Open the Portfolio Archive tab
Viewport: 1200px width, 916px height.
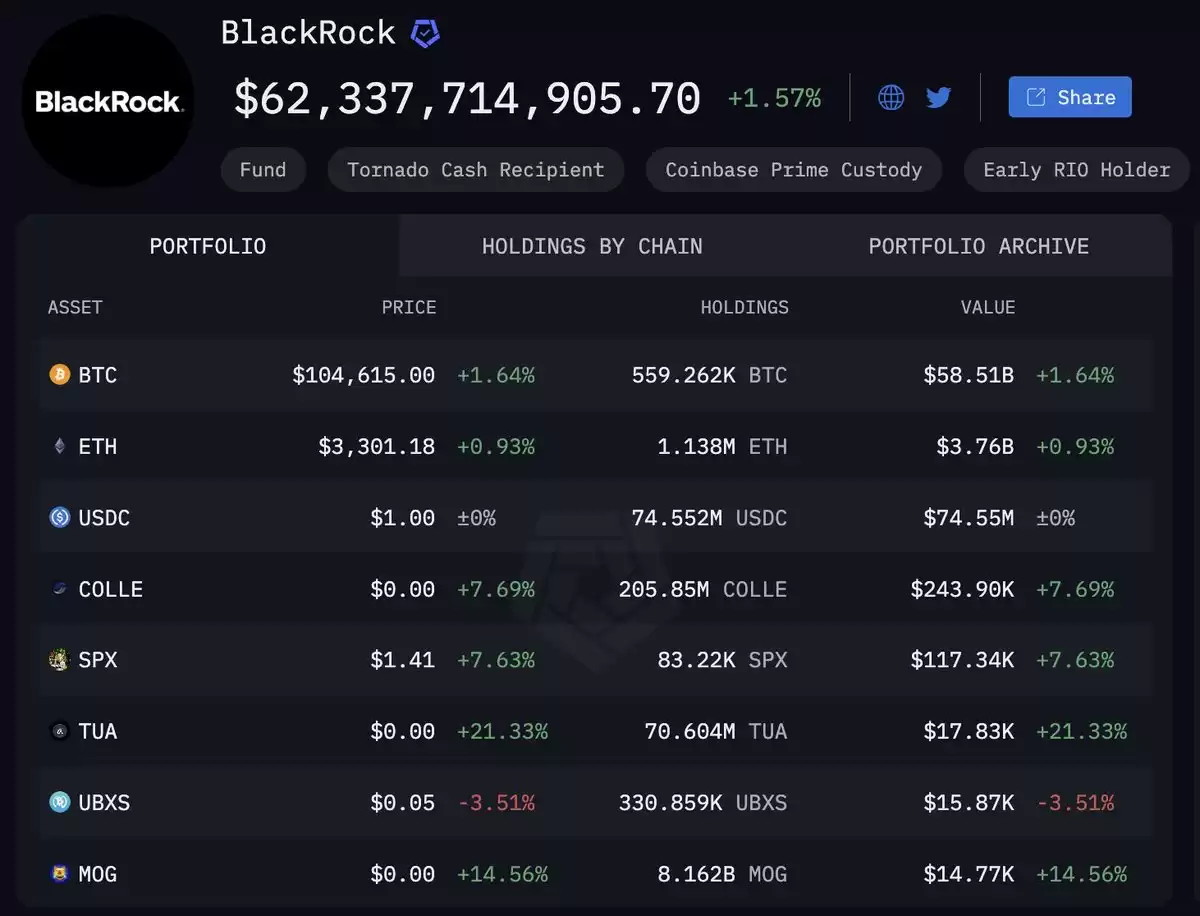(978, 246)
